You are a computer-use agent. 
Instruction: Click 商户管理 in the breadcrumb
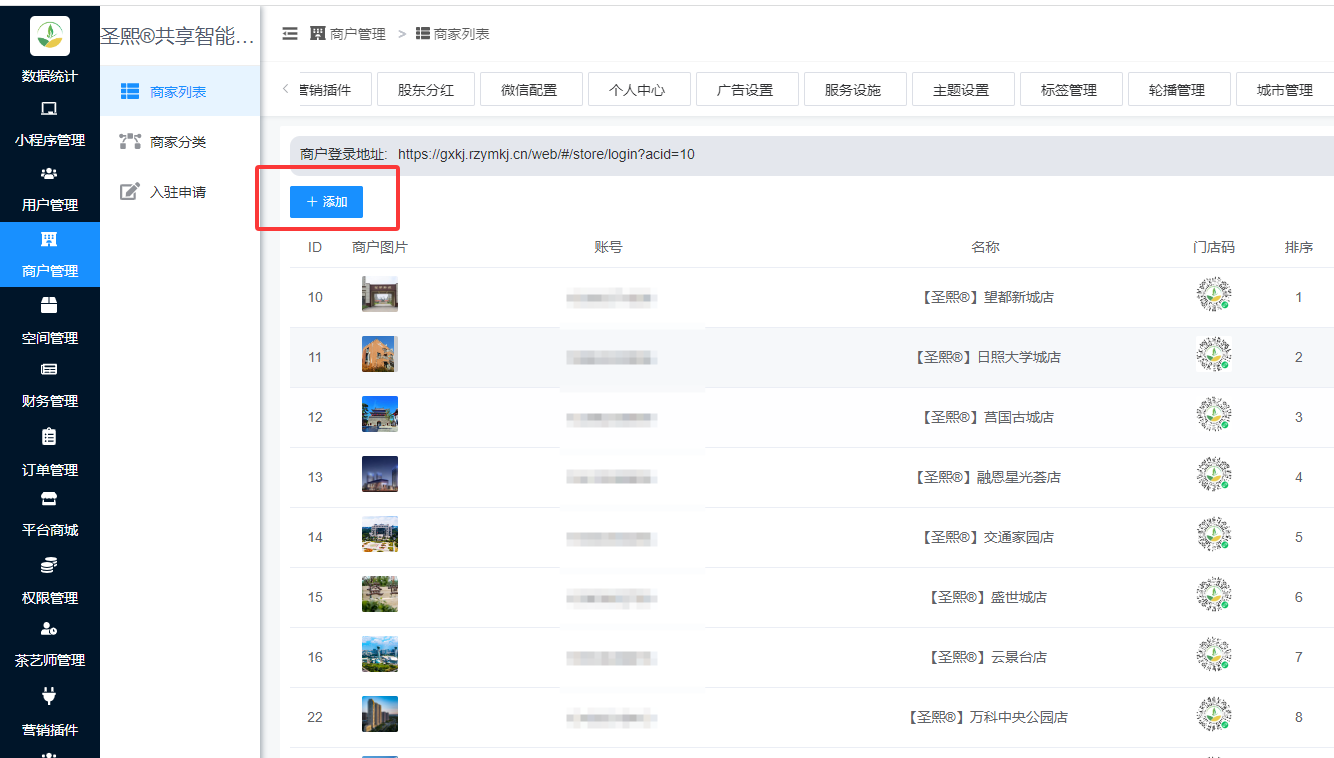(348, 34)
